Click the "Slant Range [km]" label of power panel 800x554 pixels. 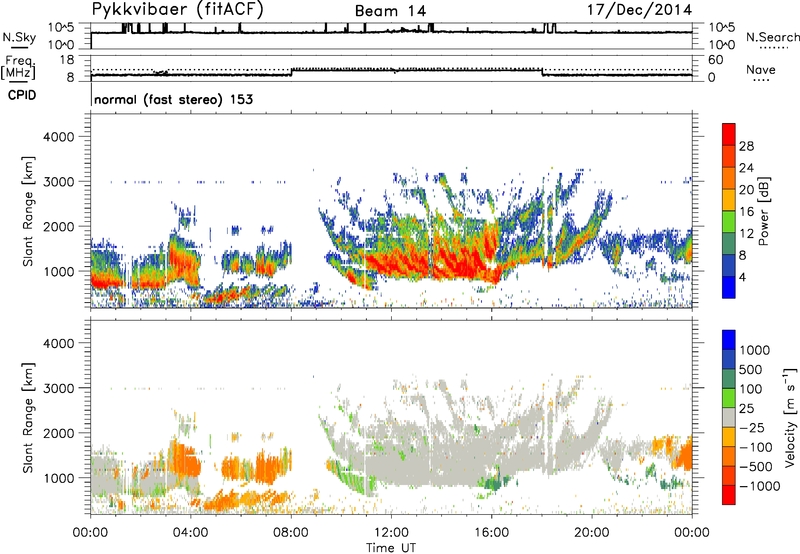pyautogui.click(x=28, y=211)
